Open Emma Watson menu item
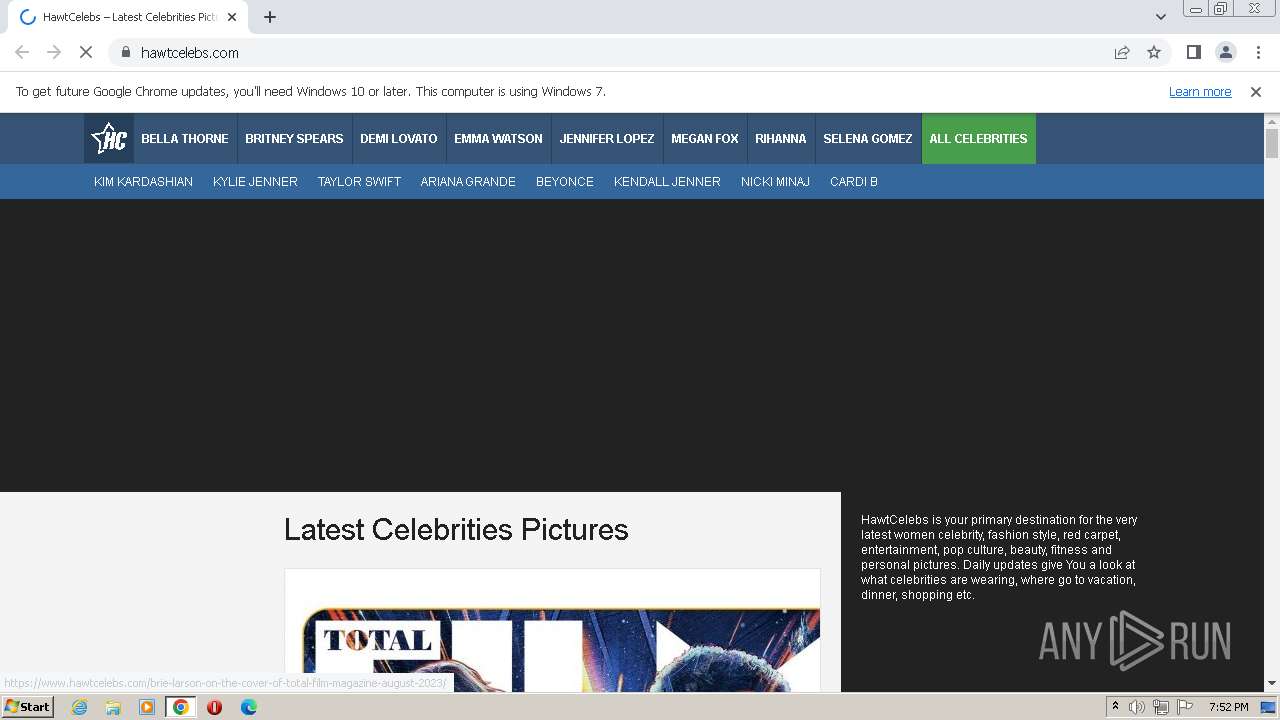The height and width of the screenshot is (720, 1280). click(498, 139)
